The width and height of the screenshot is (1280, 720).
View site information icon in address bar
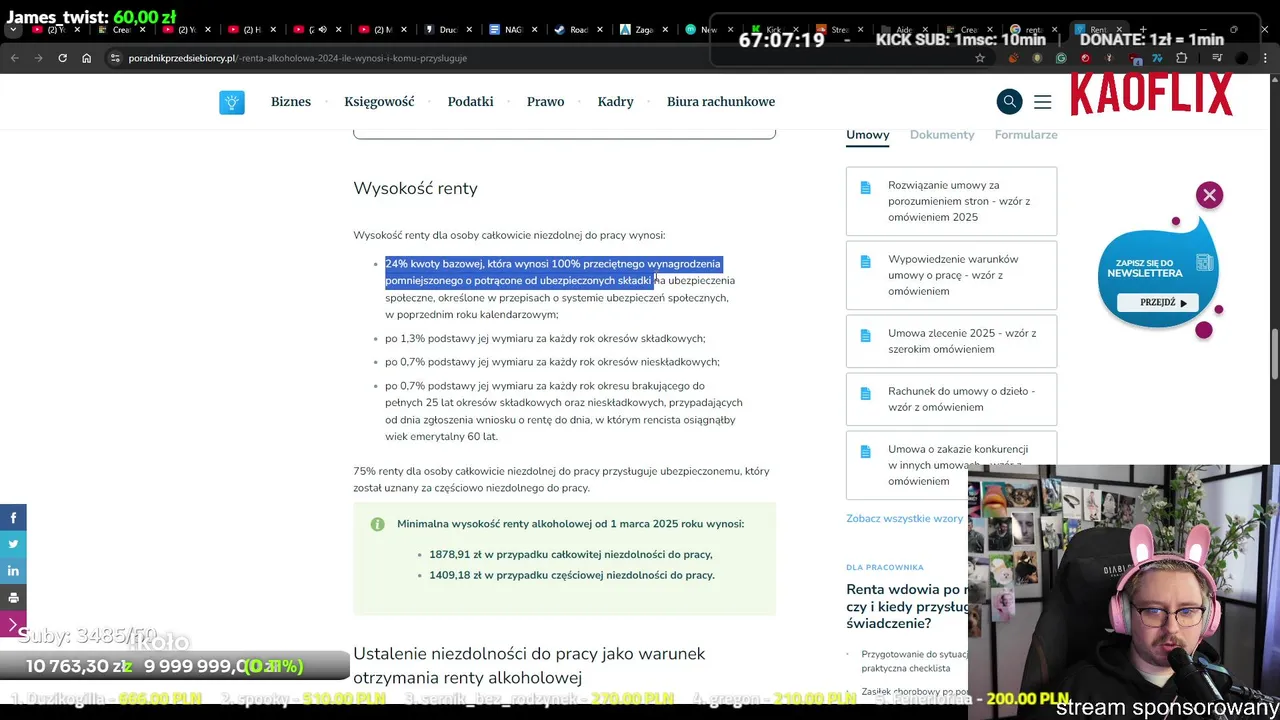116,58
